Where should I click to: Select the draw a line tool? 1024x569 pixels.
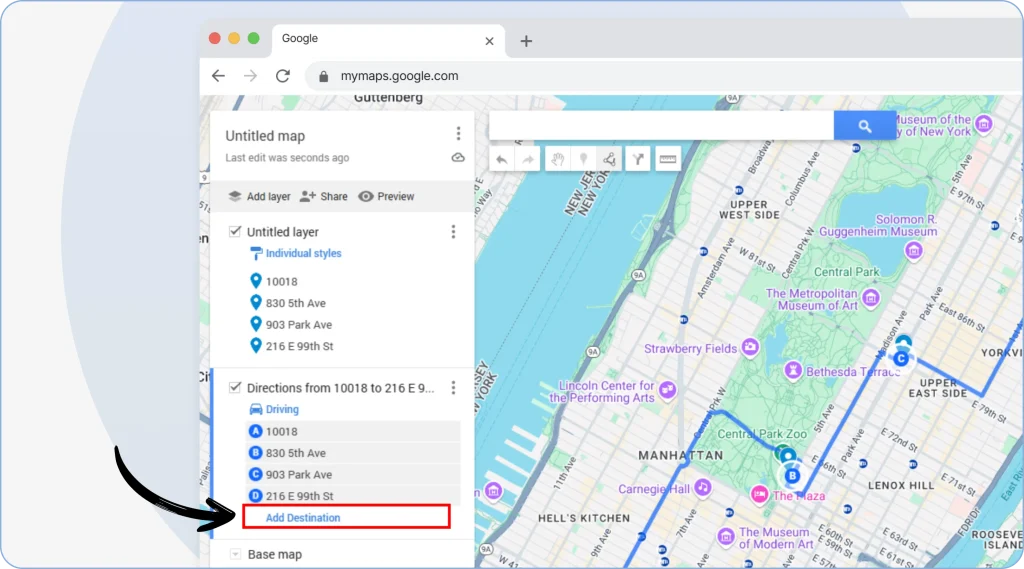point(609,159)
